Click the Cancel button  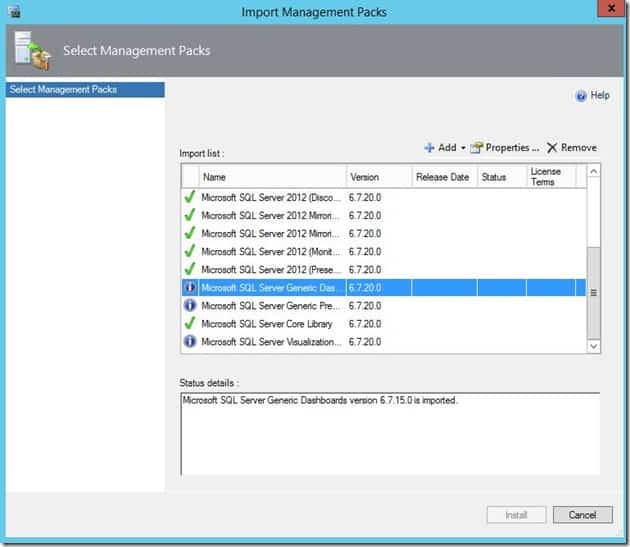tap(583, 515)
